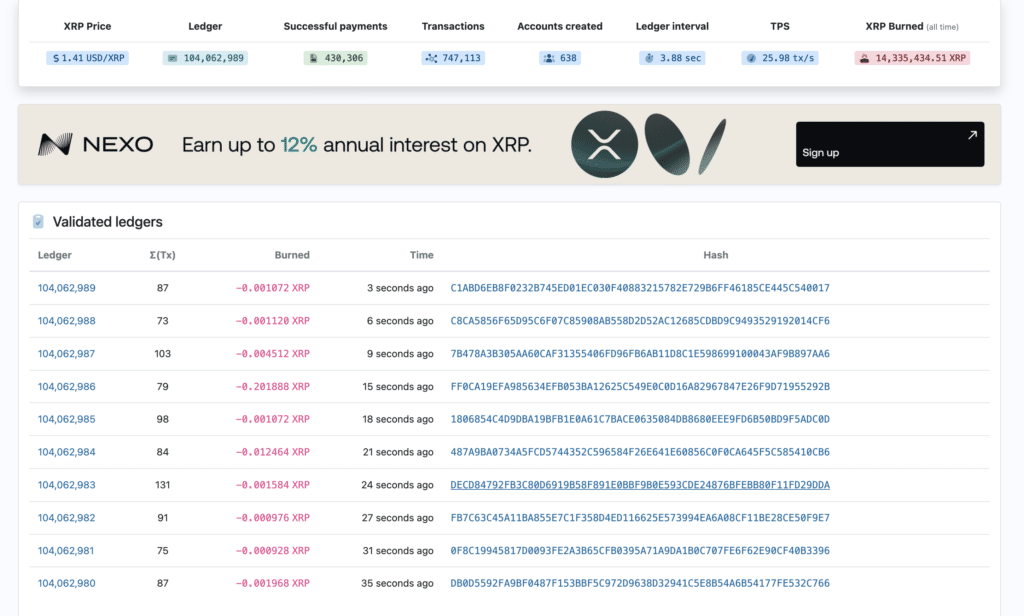Open ledger 104,062,988 link
Viewport: 1024px width, 616px height.
coord(67,321)
